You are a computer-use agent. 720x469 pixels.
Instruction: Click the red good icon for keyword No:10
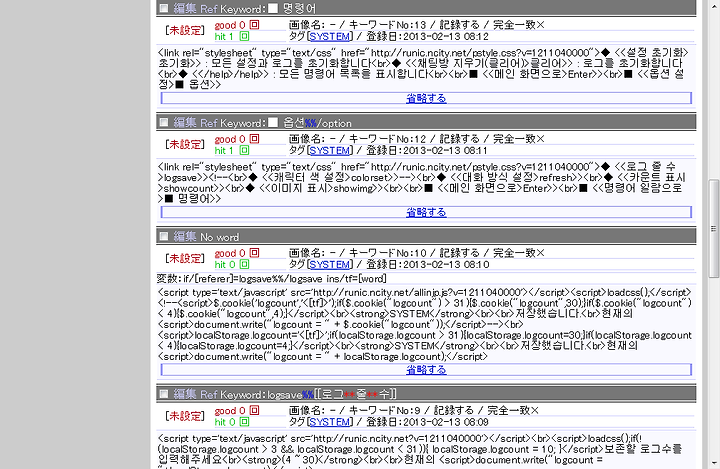pos(254,253)
